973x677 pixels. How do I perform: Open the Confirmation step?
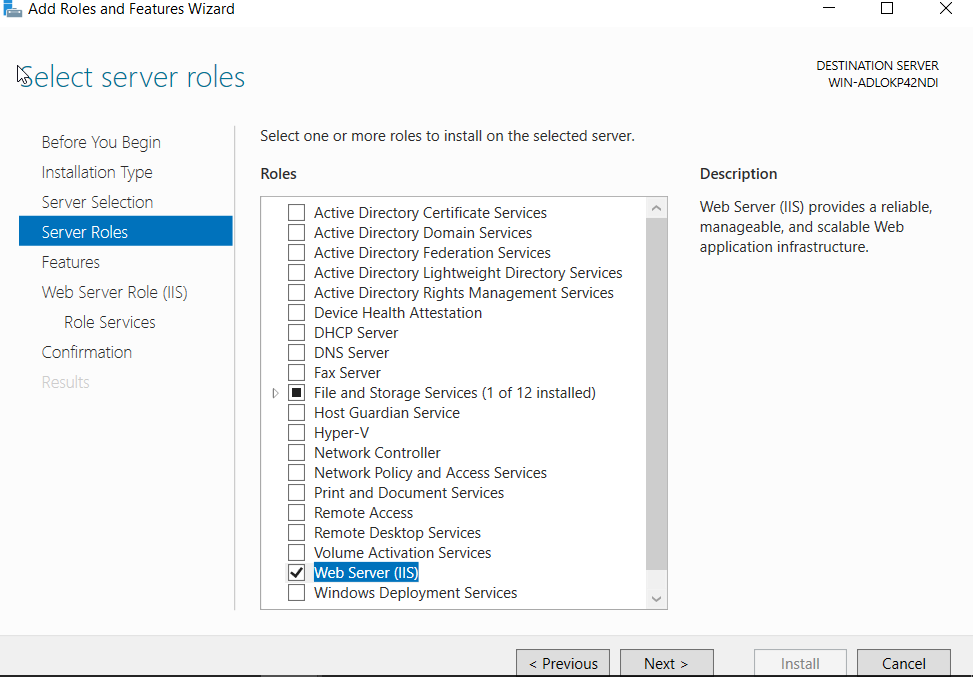[87, 352]
